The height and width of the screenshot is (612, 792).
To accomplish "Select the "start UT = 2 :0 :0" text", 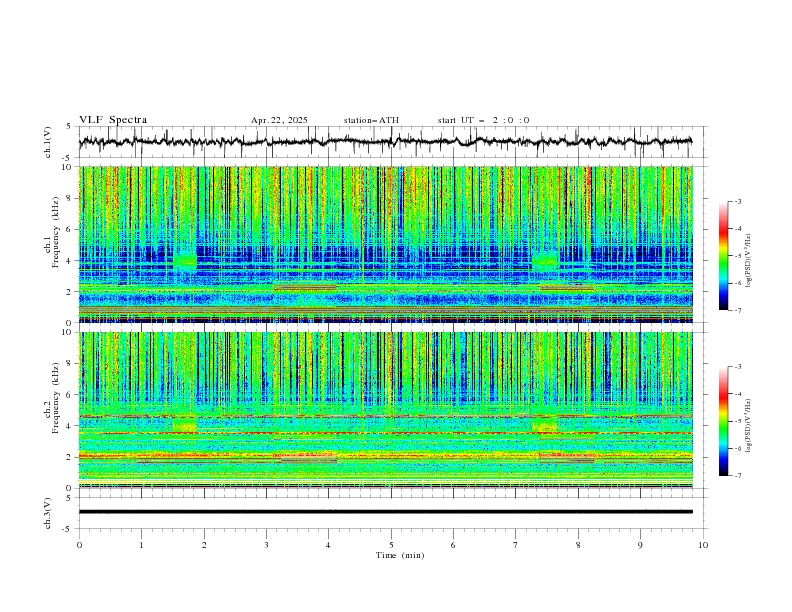I will [483, 120].
